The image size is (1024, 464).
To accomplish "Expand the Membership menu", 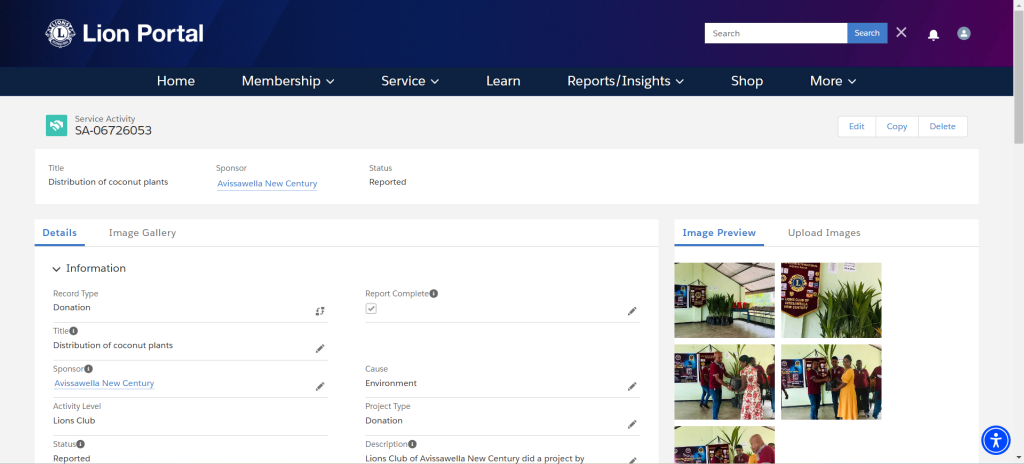I will pos(288,81).
